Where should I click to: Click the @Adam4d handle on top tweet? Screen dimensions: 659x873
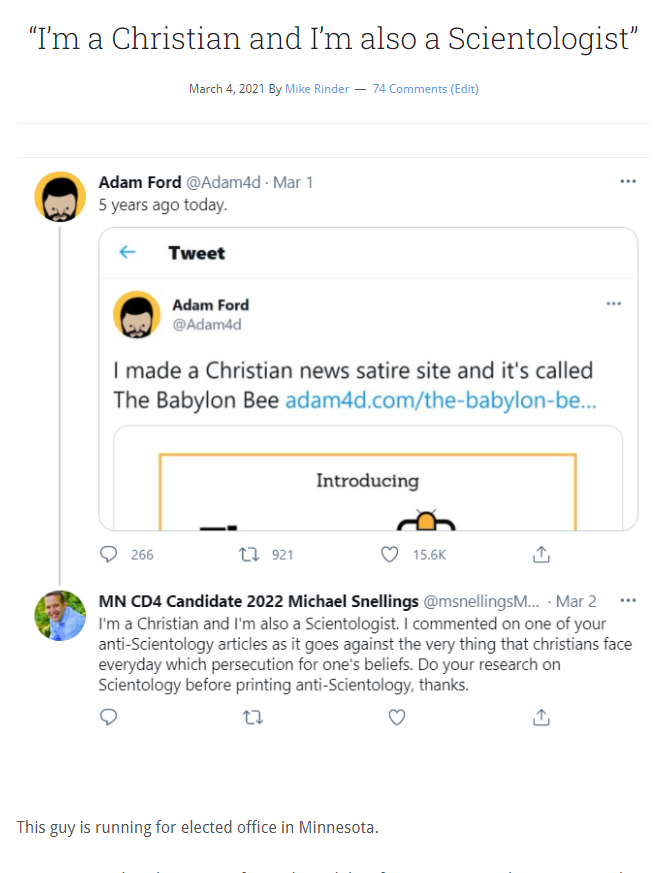tap(223, 183)
